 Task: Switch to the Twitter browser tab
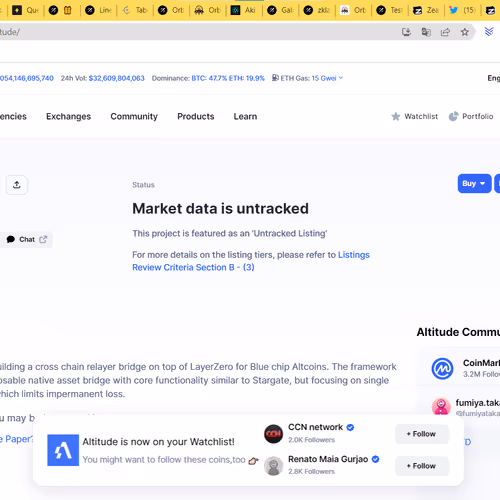click(463, 10)
